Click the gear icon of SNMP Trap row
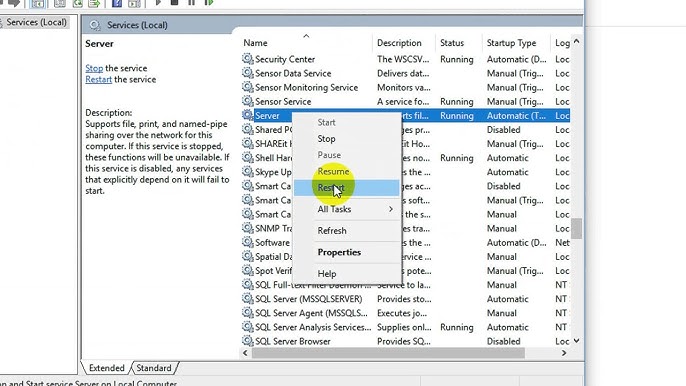Viewport: 686px width, 386px height. tap(248, 228)
